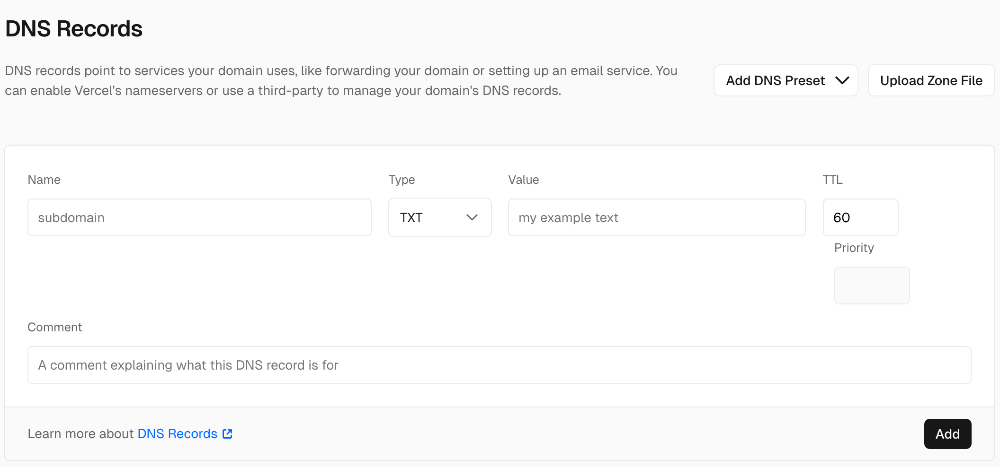The width and height of the screenshot is (1000, 467).
Task: Click the Priority input box
Action: 871,285
